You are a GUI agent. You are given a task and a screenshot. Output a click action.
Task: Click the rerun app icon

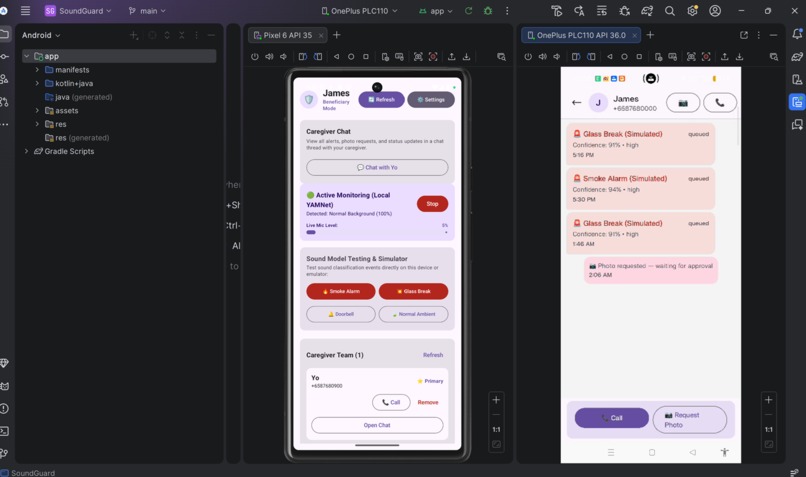point(468,11)
